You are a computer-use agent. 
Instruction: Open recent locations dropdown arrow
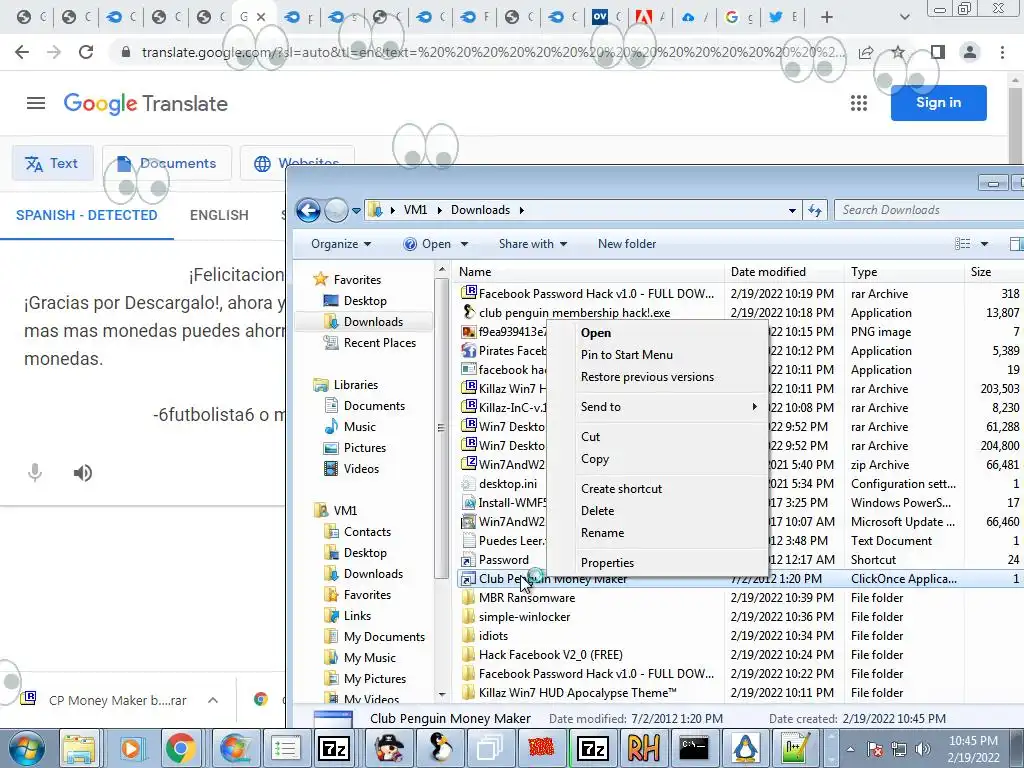(x=356, y=211)
